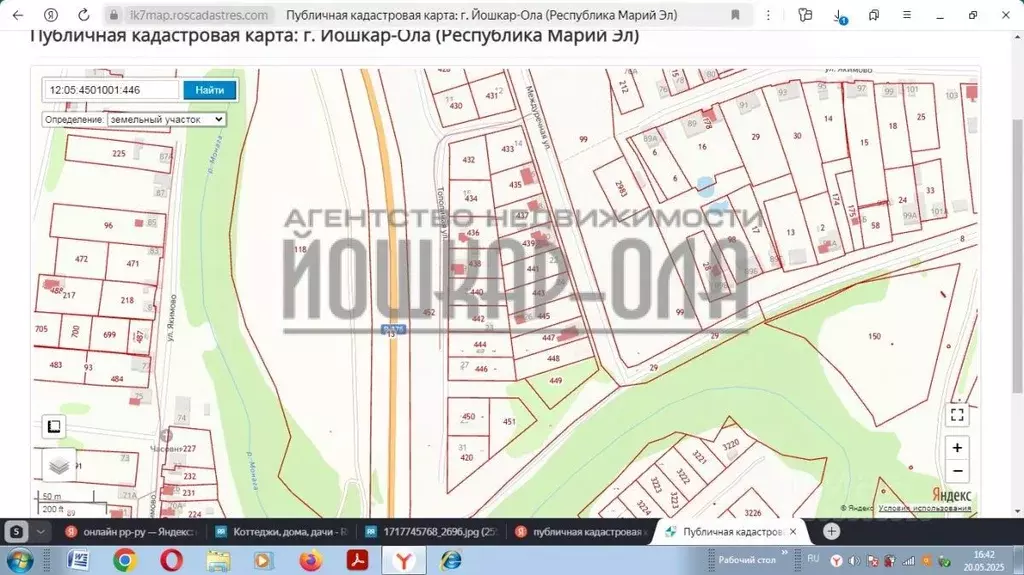Click the site lock security icon
The height and width of the screenshot is (575, 1024).
(x=114, y=15)
